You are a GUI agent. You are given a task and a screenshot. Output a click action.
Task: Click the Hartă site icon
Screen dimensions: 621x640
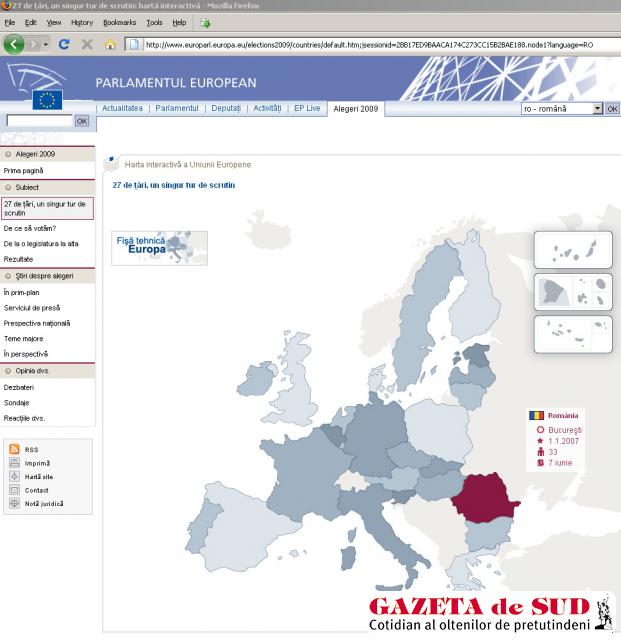(14, 476)
